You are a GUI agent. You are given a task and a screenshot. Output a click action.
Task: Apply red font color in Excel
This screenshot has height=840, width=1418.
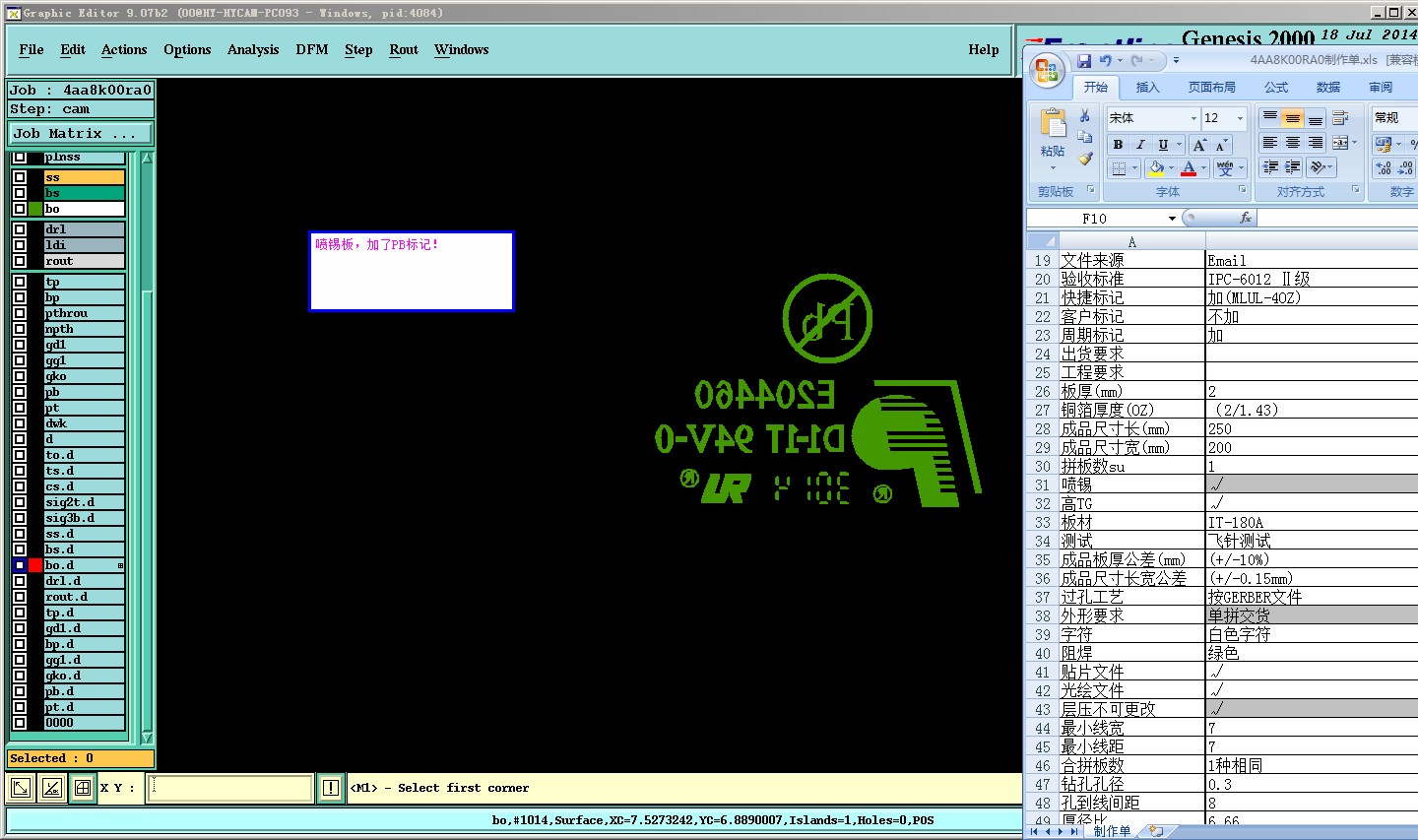click(x=1189, y=168)
